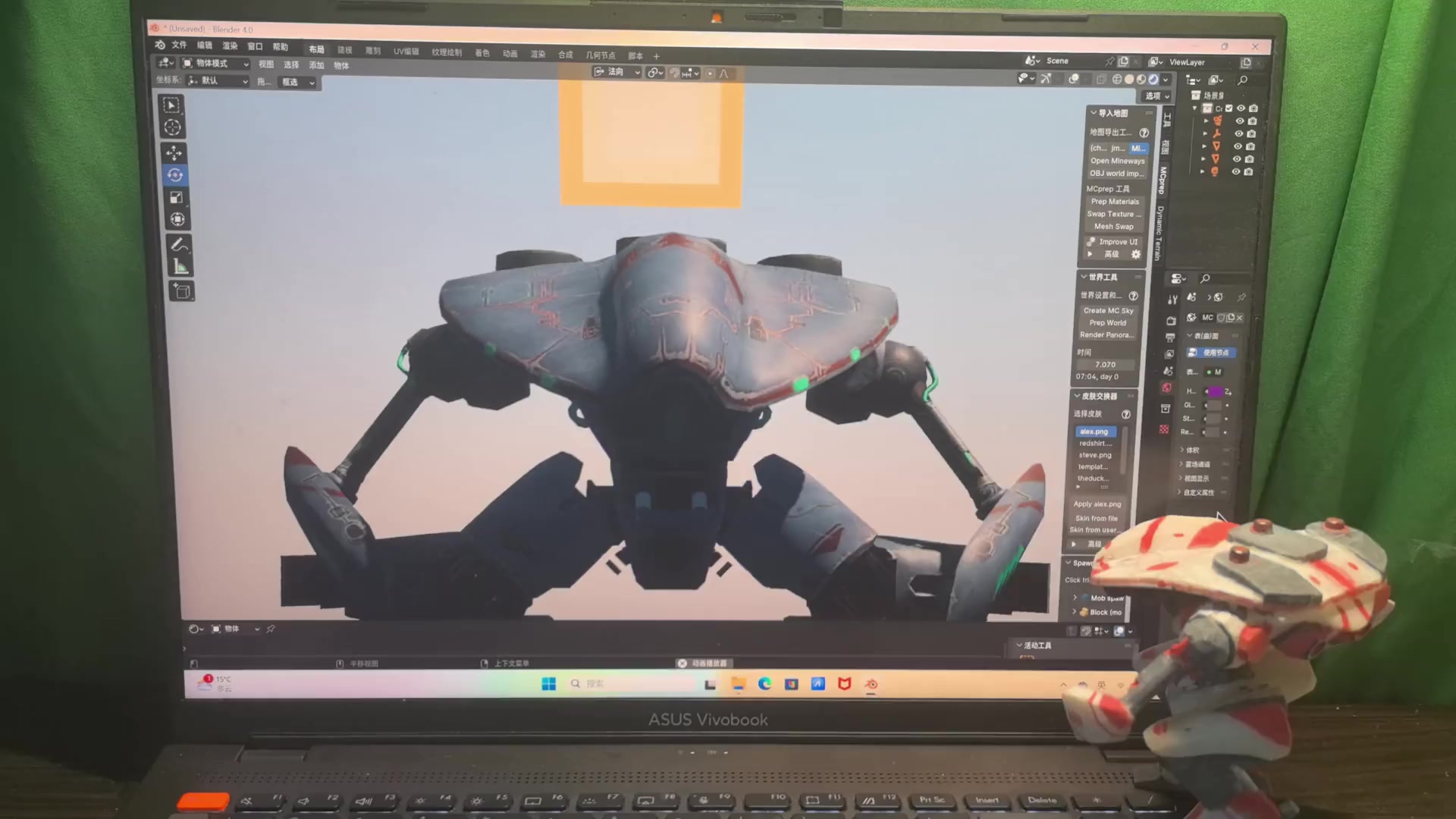This screenshot has height=819, width=1456.
Task: Click the Prep Materials button
Action: pos(1115,202)
